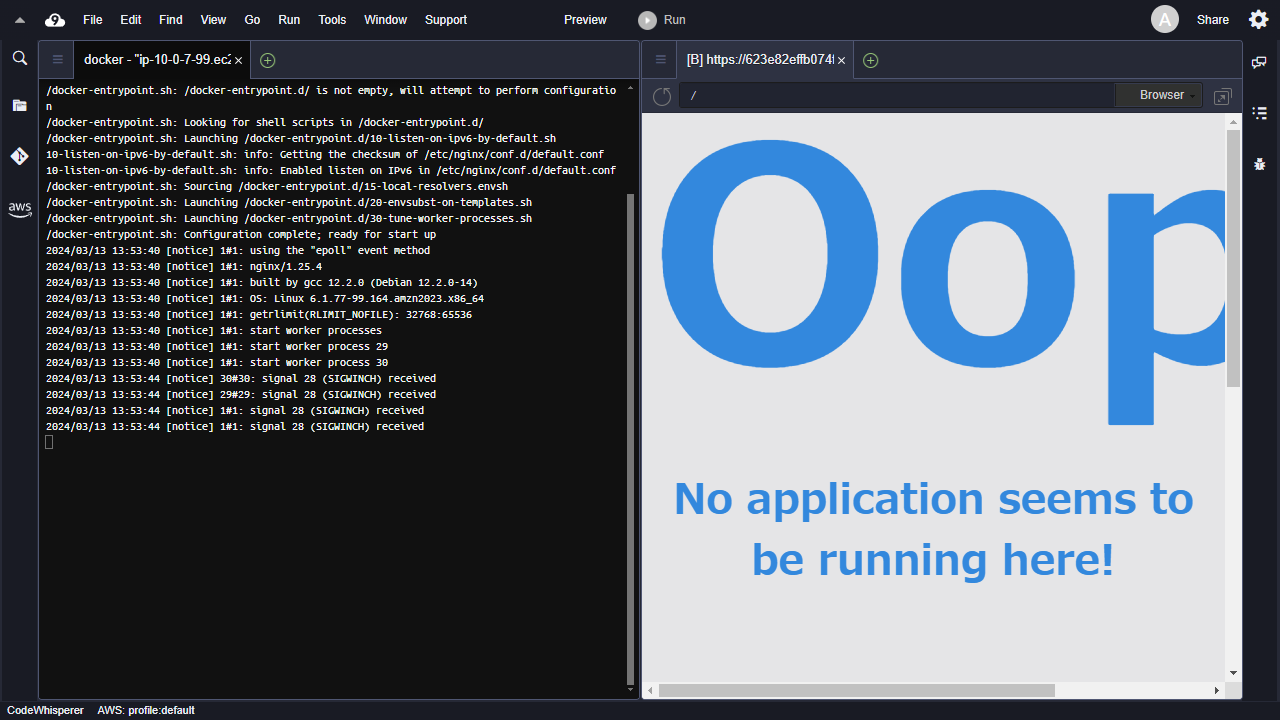Screen dimensions: 1280x720
Task: Open the Source Control git icon
Action: point(19,156)
